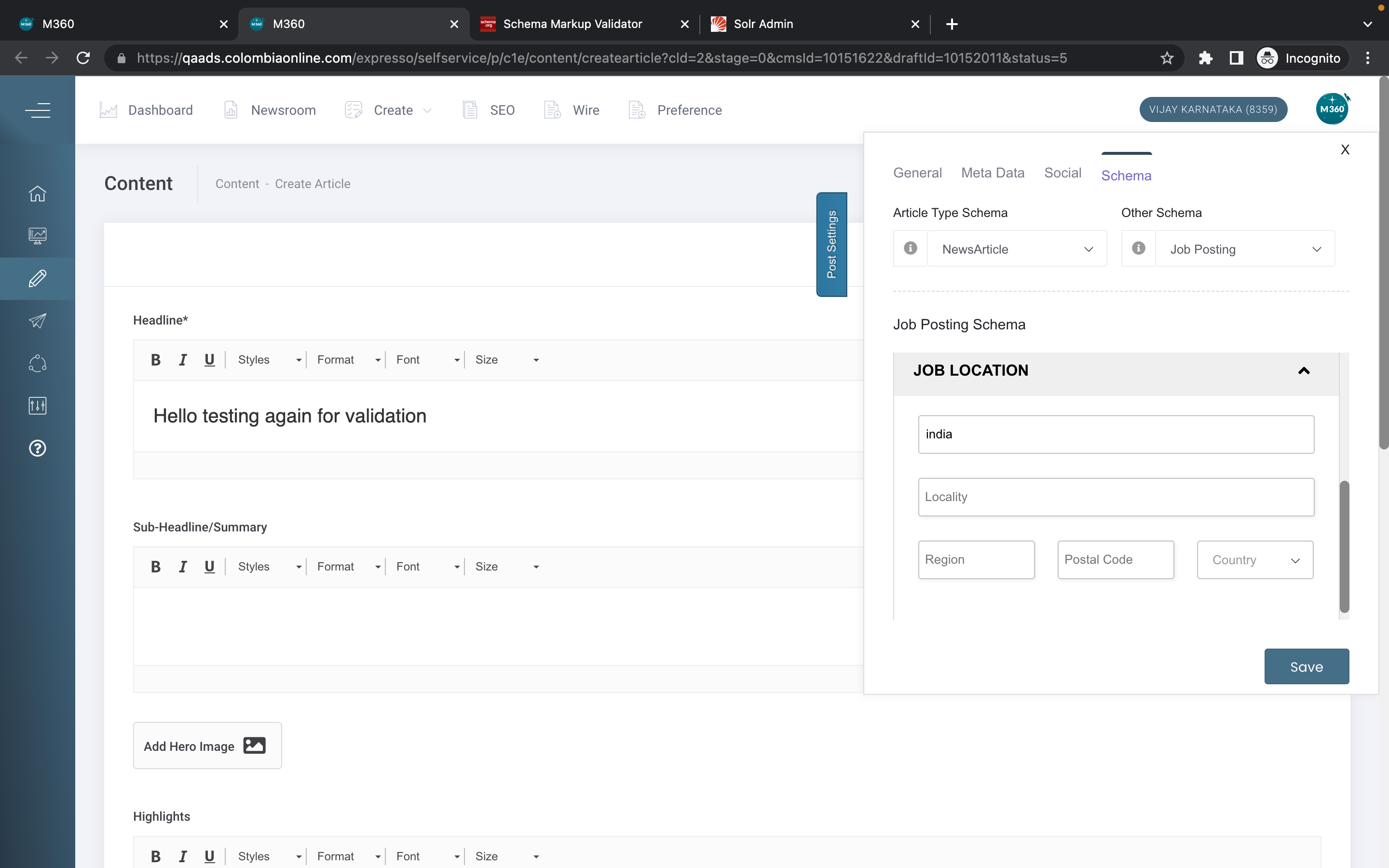Click info icon beside NewsArticle dropdown

[910, 248]
